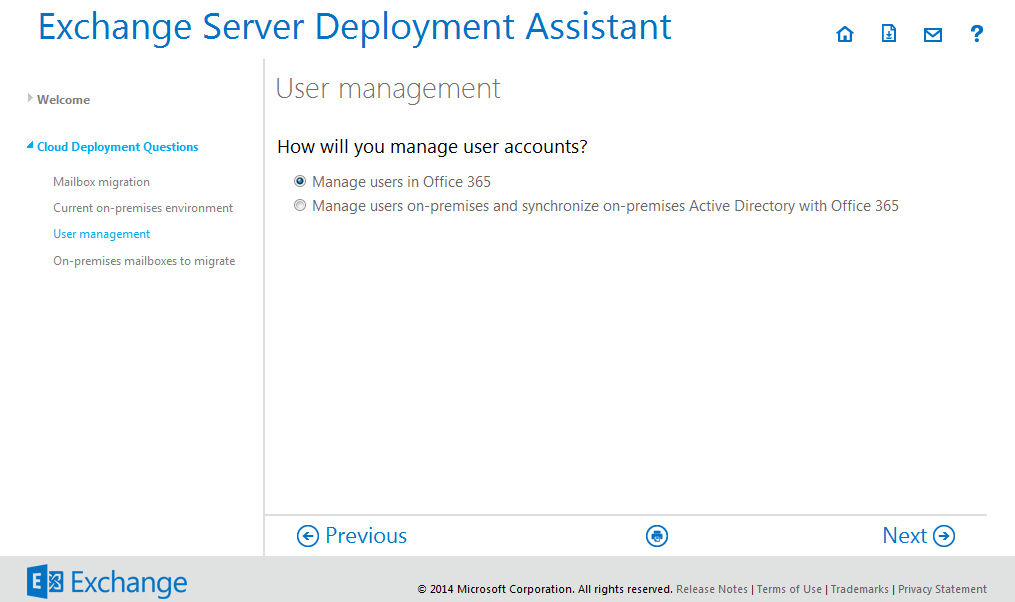The height and width of the screenshot is (602, 1015).
Task: Collapse Cloud Deployment Questions section
Action: tap(31, 146)
